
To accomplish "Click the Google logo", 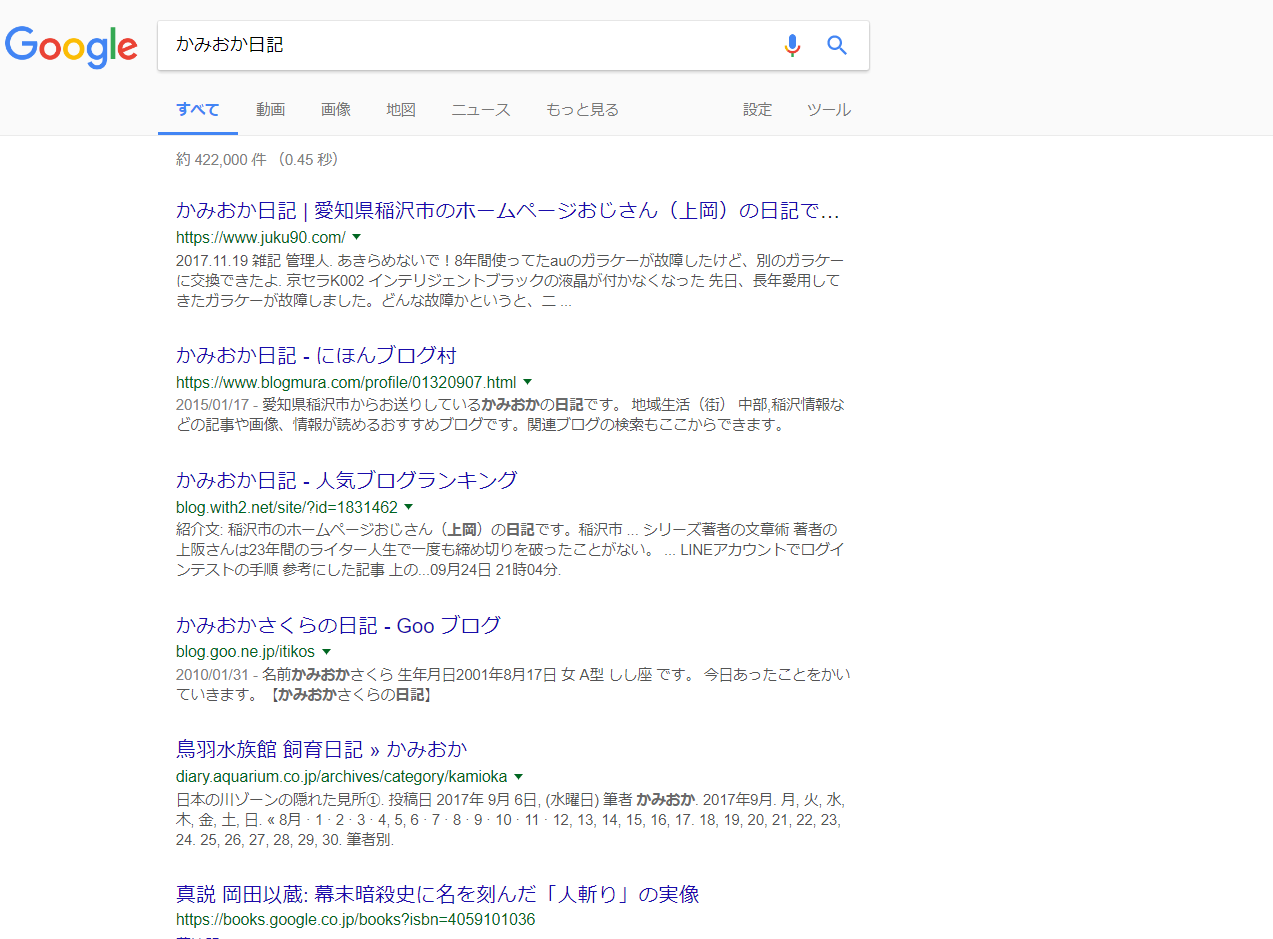I will 71,46.
